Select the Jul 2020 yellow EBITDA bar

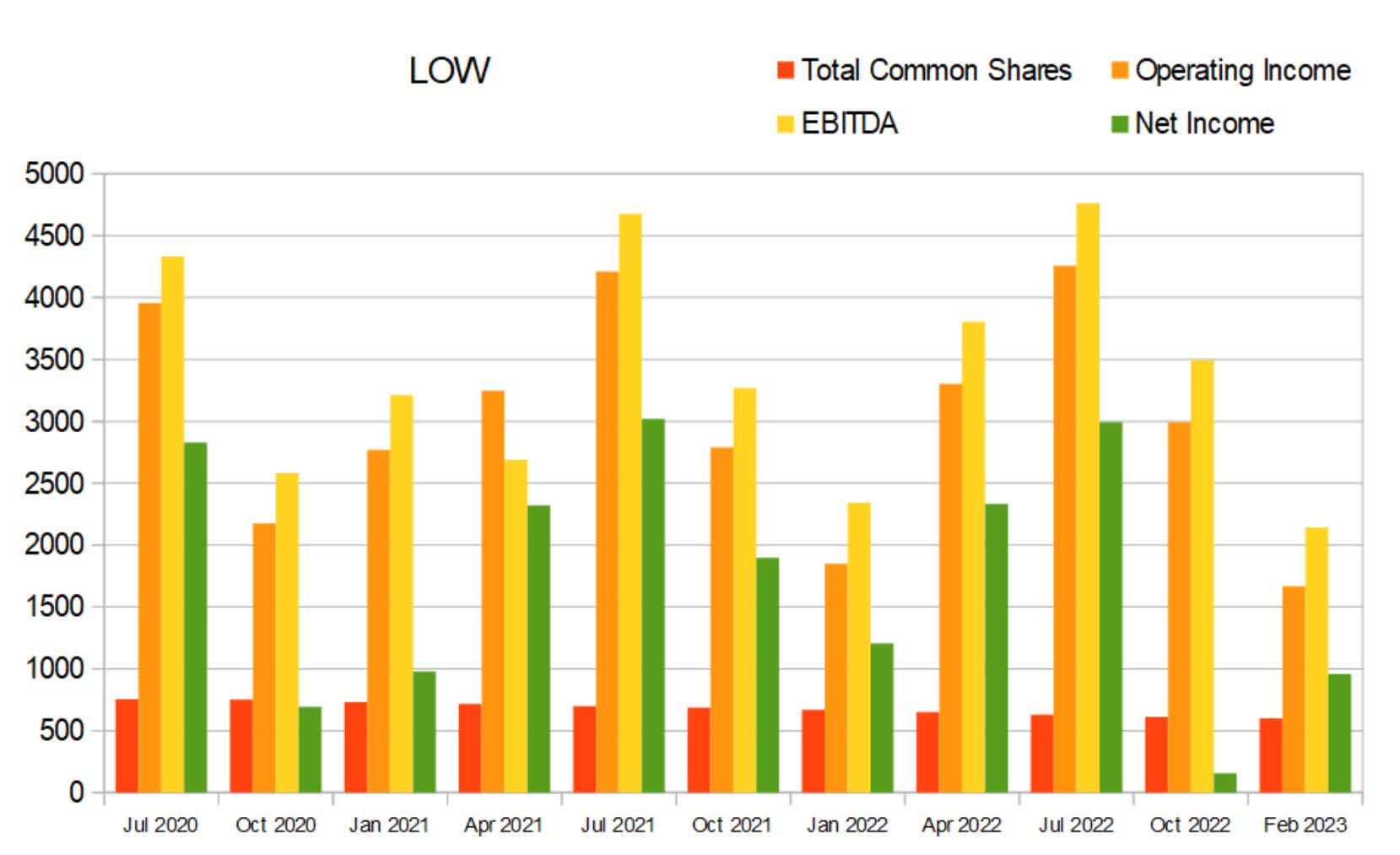173,524
